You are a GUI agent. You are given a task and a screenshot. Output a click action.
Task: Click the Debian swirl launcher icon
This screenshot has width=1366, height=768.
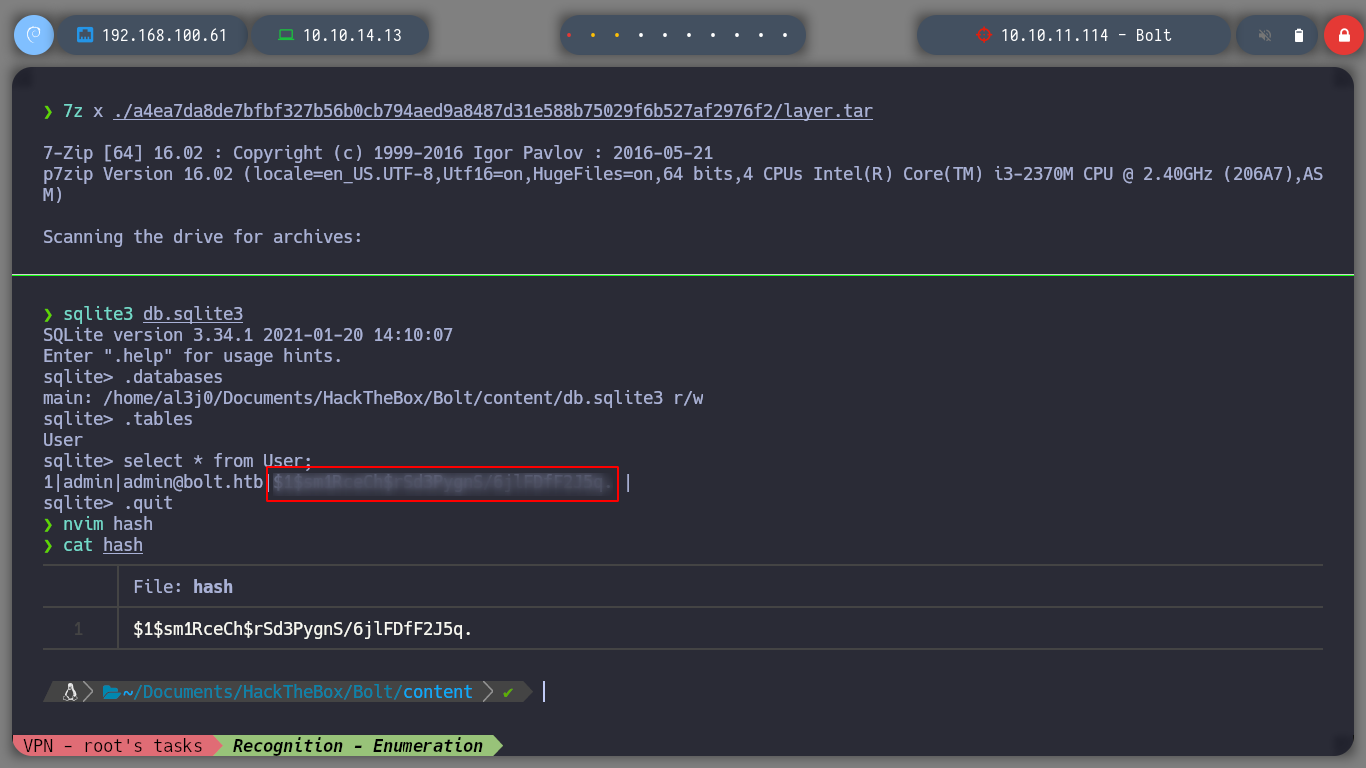coord(33,35)
